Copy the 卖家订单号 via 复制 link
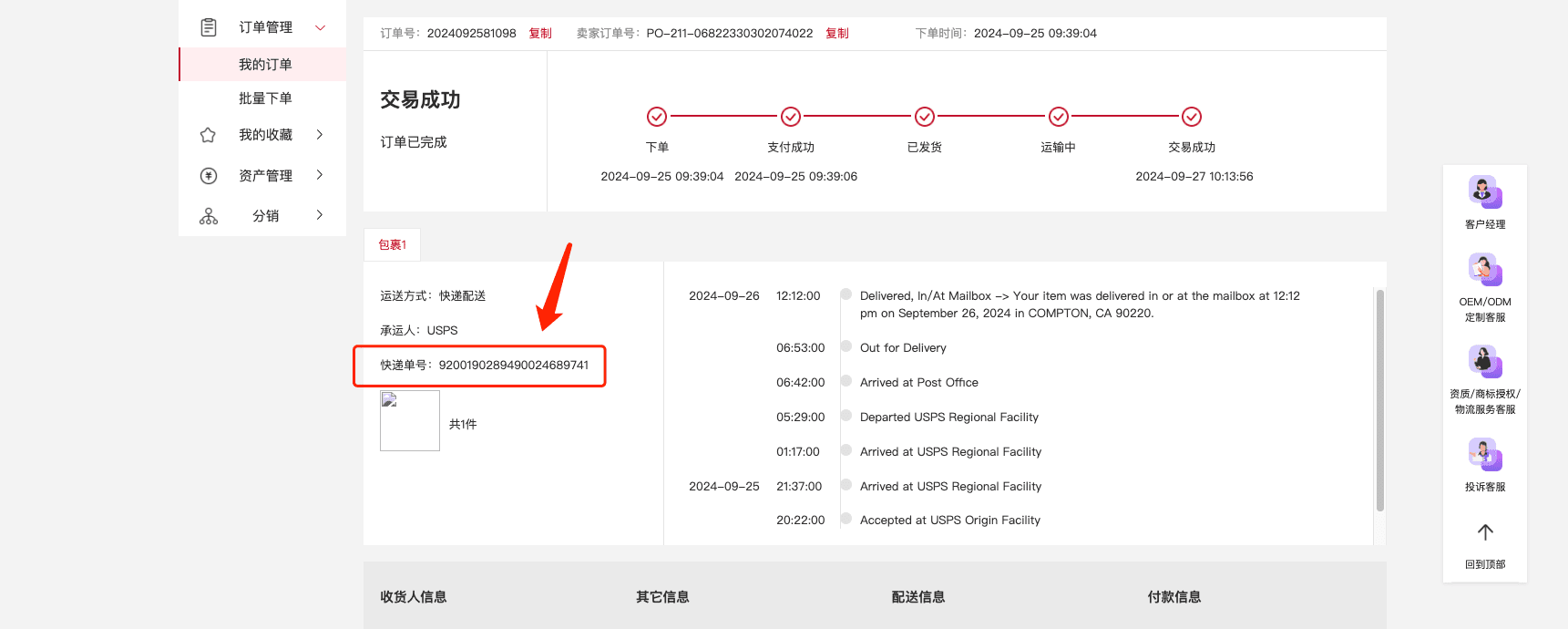The image size is (1568, 629). 836,34
